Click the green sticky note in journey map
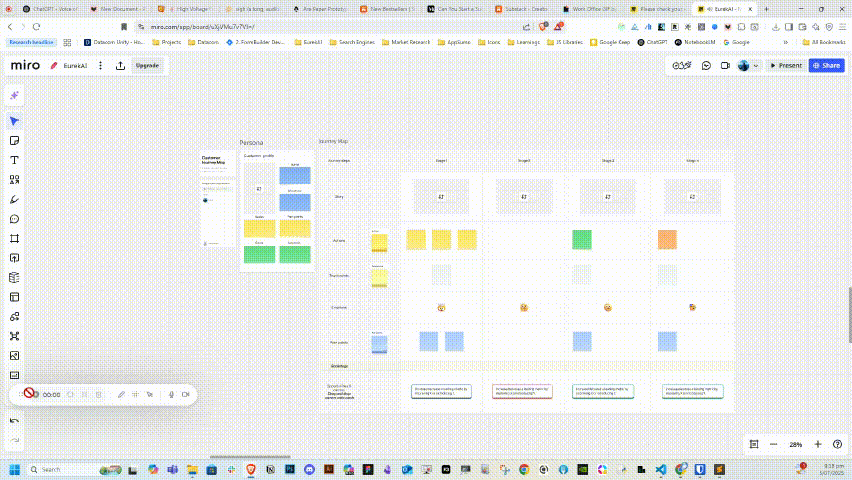852x480 pixels. [582, 239]
